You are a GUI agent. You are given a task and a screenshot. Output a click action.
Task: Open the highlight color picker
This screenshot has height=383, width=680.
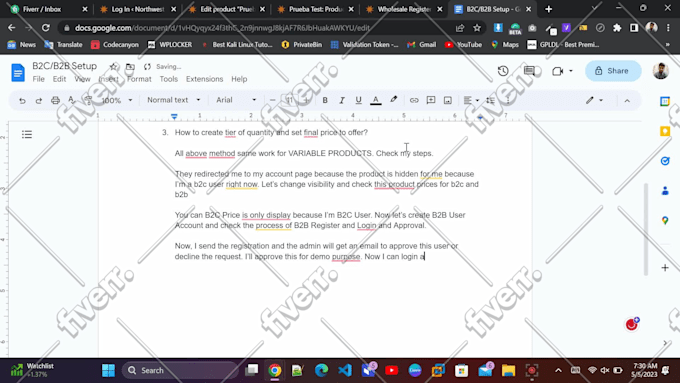click(x=393, y=100)
